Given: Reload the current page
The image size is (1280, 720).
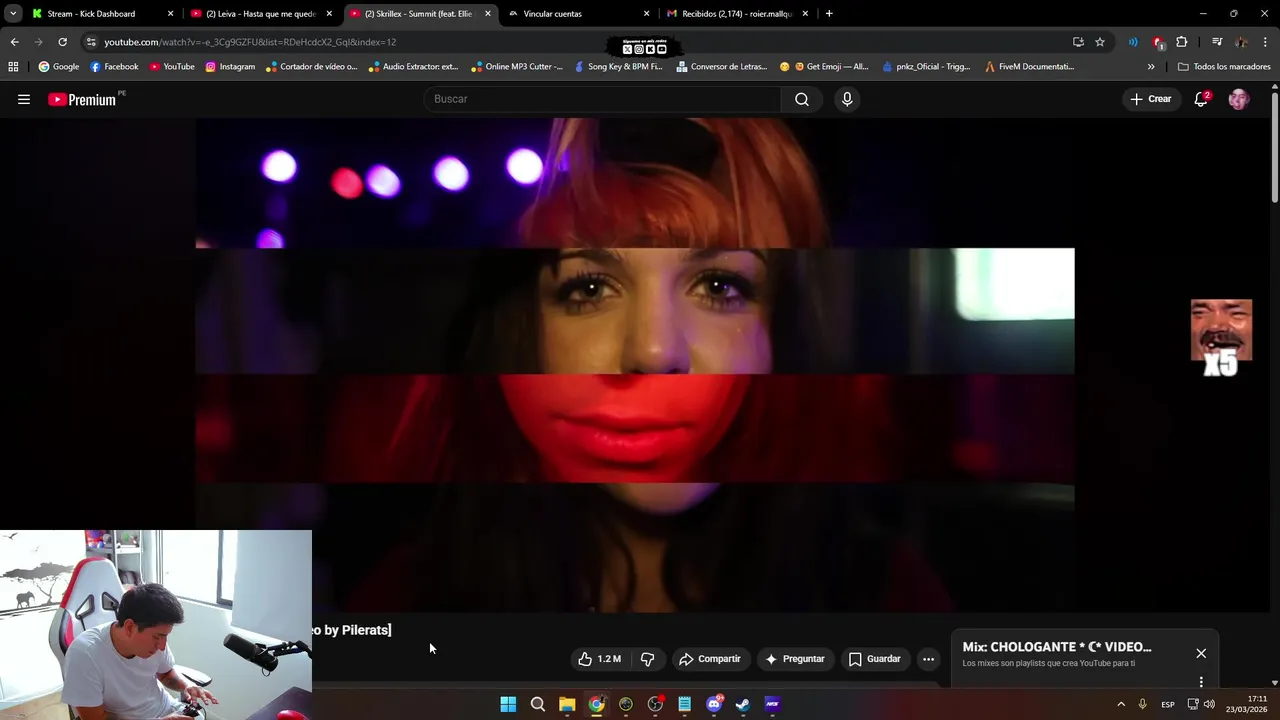Looking at the screenshot, I should [62, 42].
